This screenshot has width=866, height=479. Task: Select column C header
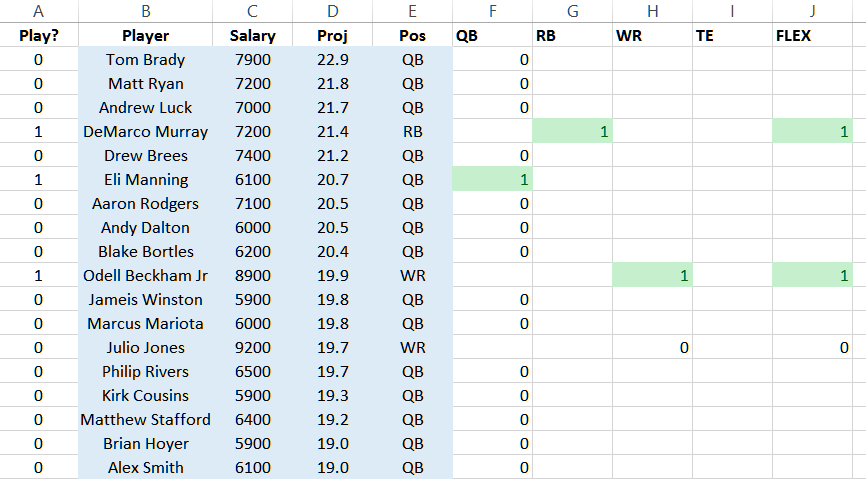(252, 11)
